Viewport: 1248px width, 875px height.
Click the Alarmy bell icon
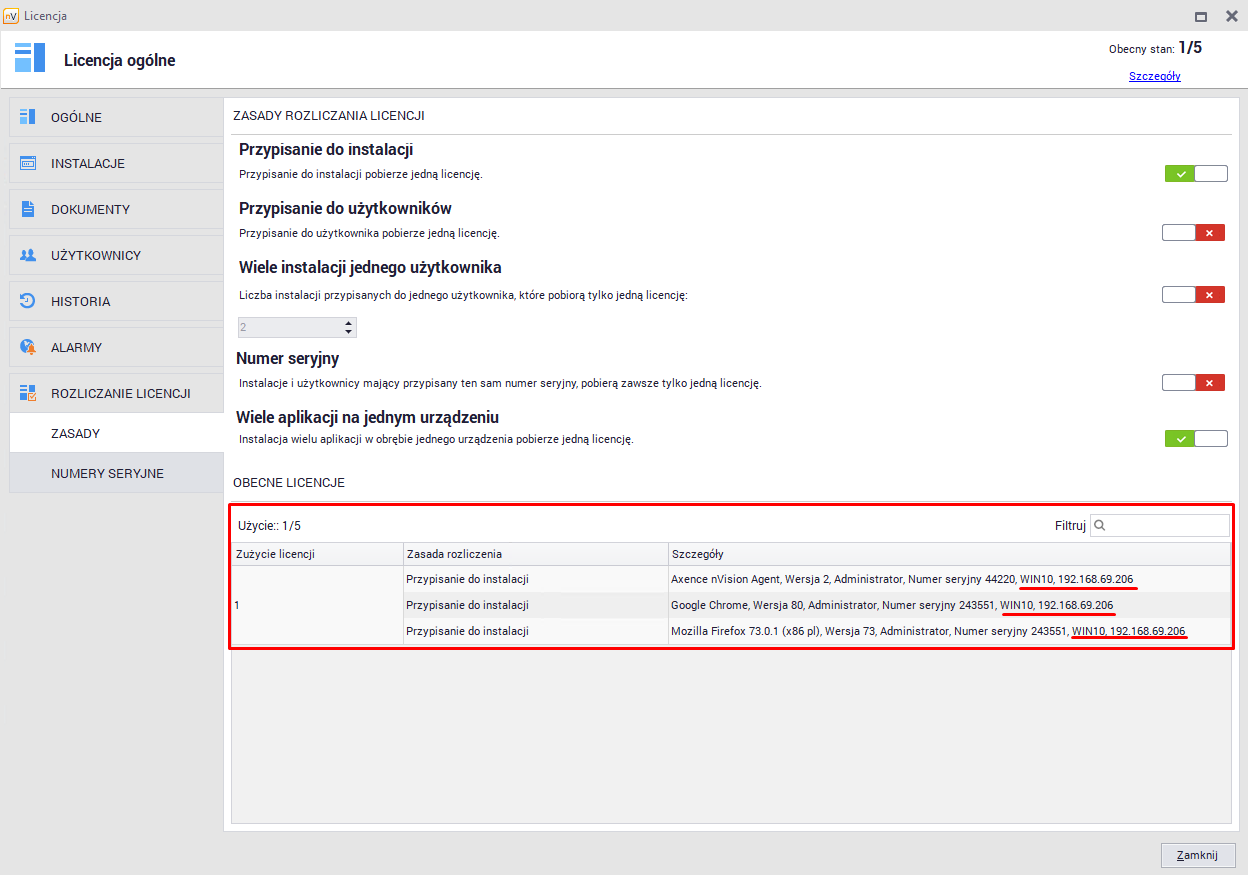click(x=28, y=347)
